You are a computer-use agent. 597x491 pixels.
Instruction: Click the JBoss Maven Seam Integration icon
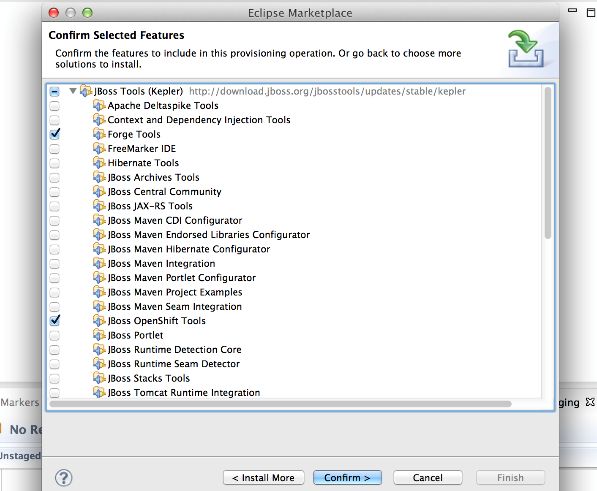pyautogui.click(x=99, y=306)
